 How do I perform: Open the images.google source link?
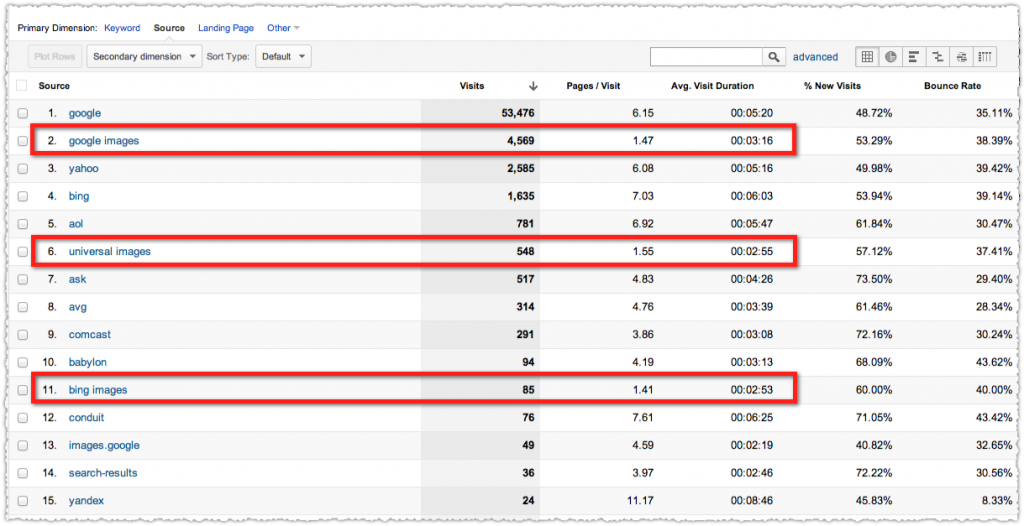[104, 446]
